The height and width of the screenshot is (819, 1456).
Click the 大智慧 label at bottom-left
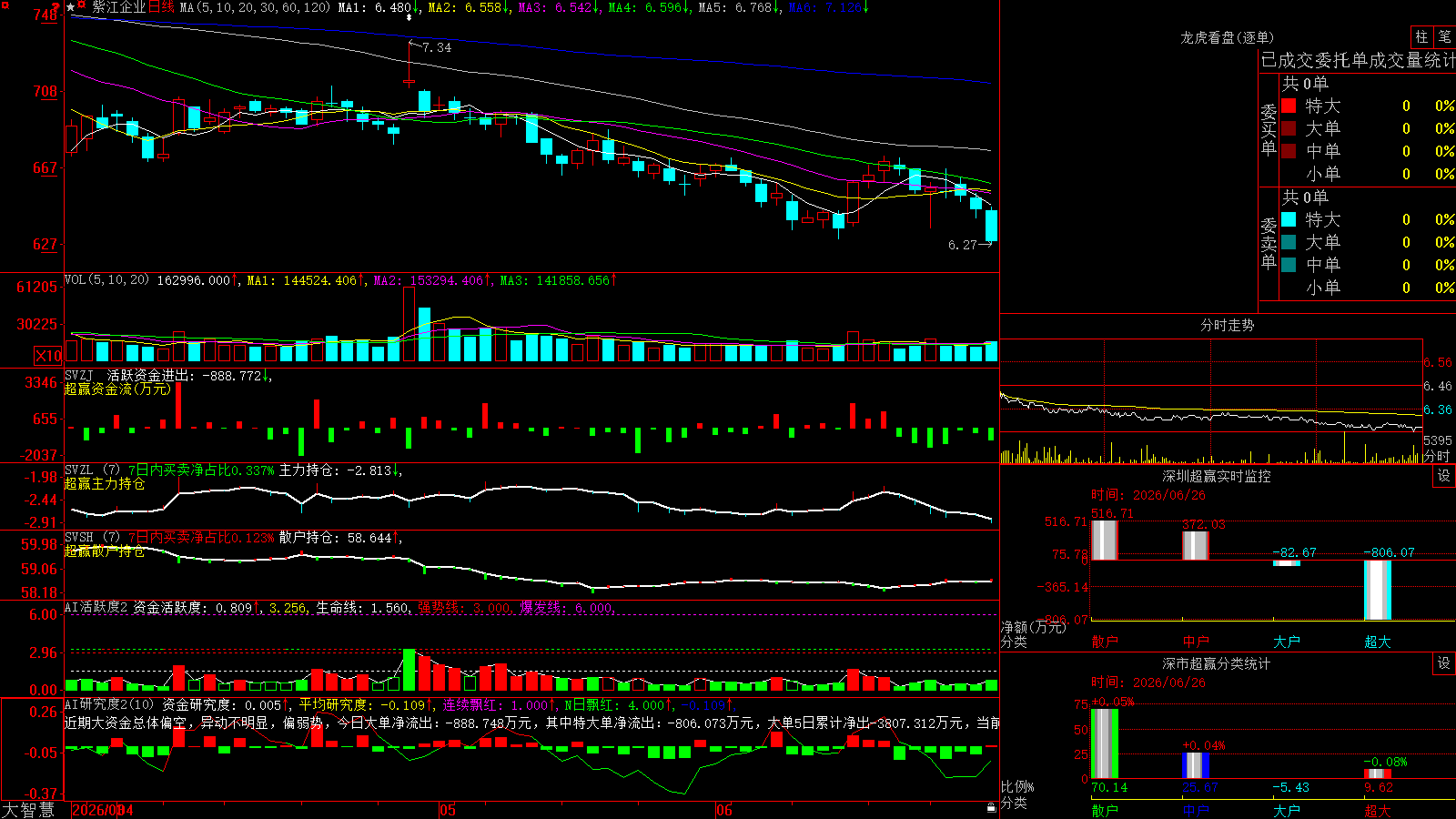pyautogui.click(x=28, y=809)
